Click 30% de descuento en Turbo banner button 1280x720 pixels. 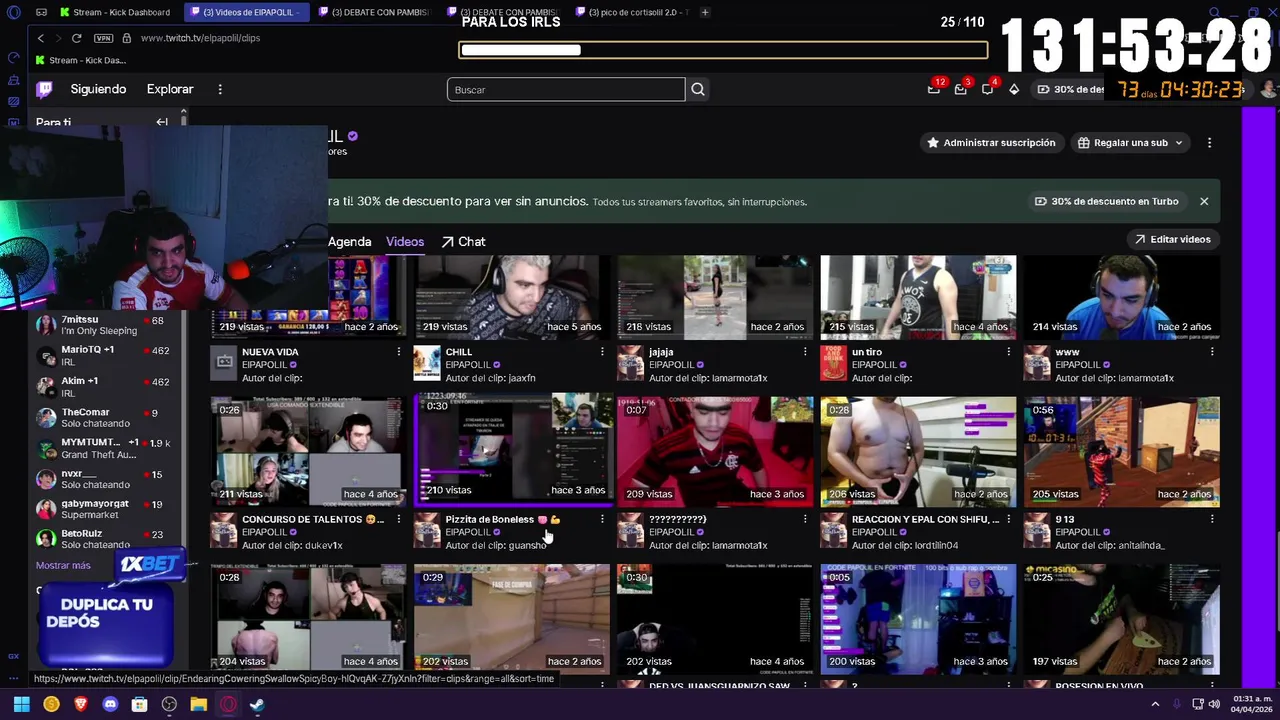[1106, 201]
